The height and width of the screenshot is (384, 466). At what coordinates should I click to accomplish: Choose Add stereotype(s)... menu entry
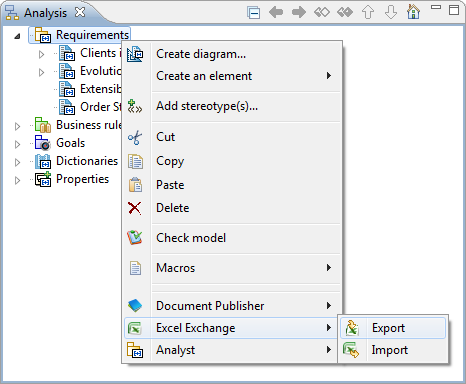click(232, 106)
